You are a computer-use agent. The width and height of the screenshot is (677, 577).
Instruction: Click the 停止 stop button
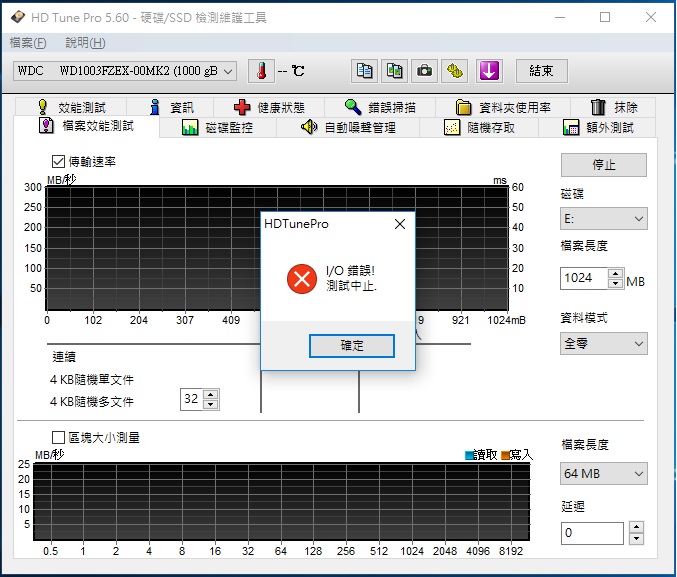(604, 165)
